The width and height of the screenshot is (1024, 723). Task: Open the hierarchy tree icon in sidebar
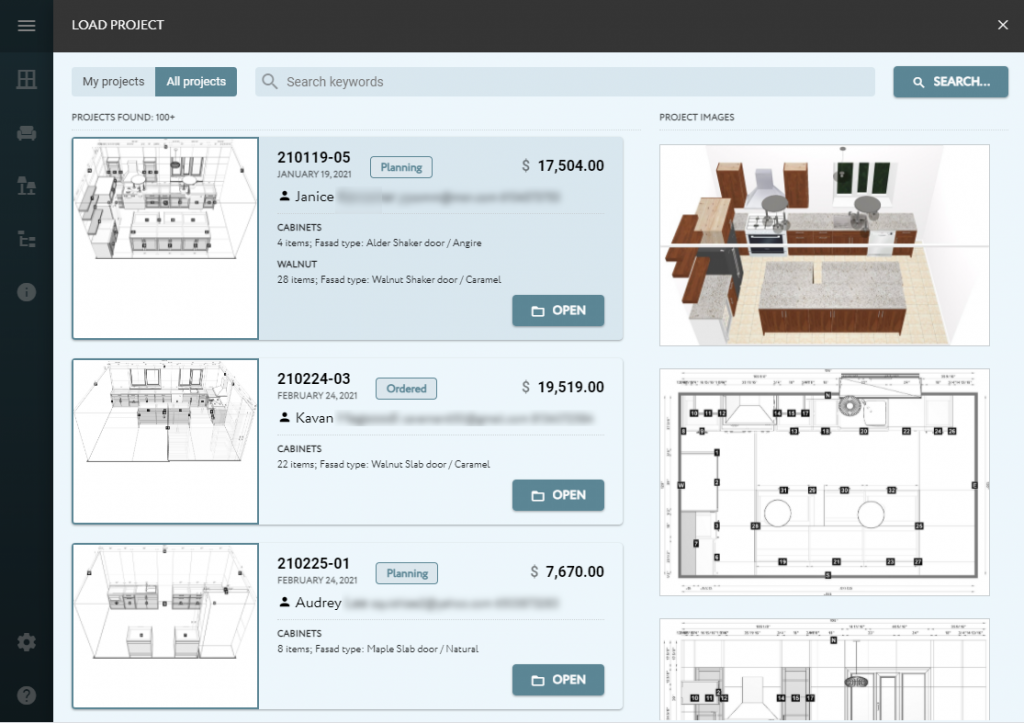point(26,239)
